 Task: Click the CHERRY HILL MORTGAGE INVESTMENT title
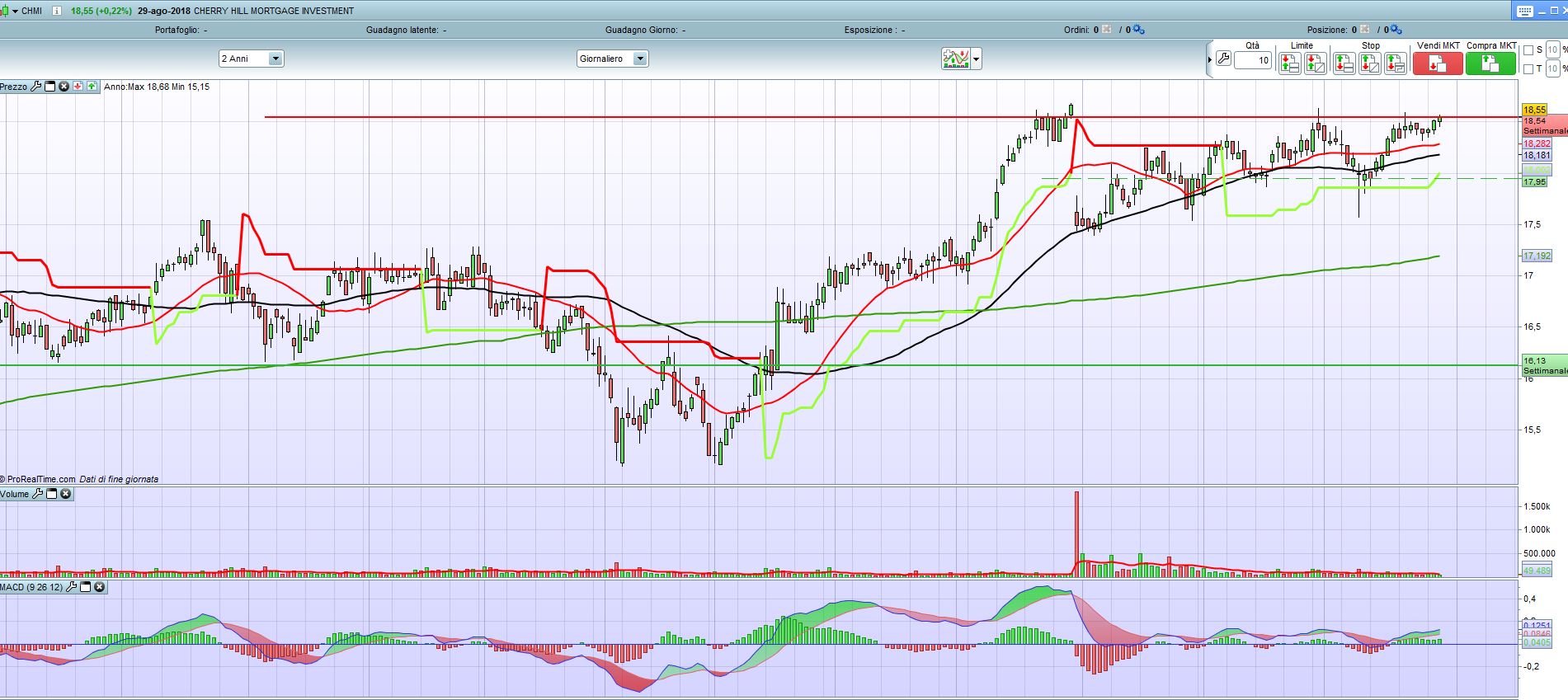274,11
